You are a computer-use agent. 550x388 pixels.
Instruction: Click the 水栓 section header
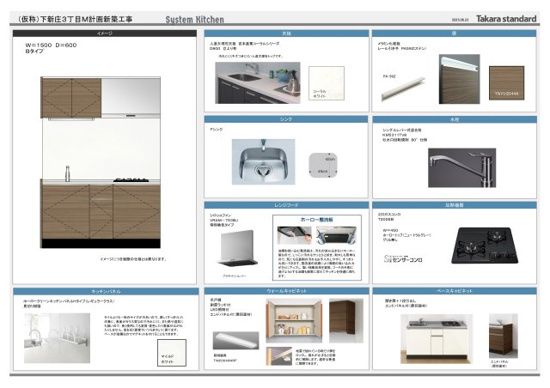454,120
